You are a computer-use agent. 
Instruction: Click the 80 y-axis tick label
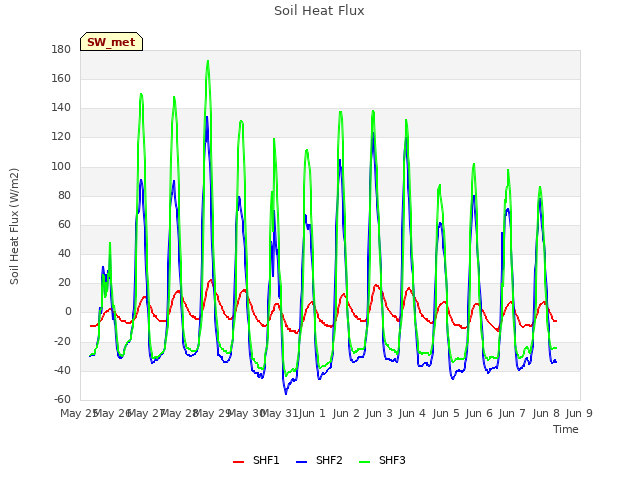64,196
